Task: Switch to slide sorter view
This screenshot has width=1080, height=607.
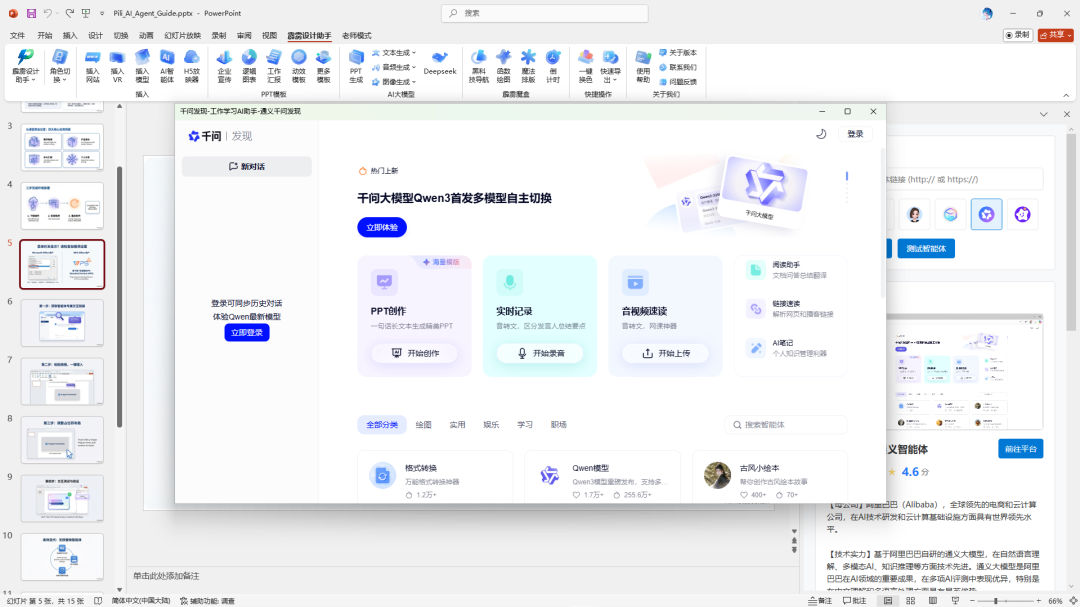Action: tap(911, 601)
